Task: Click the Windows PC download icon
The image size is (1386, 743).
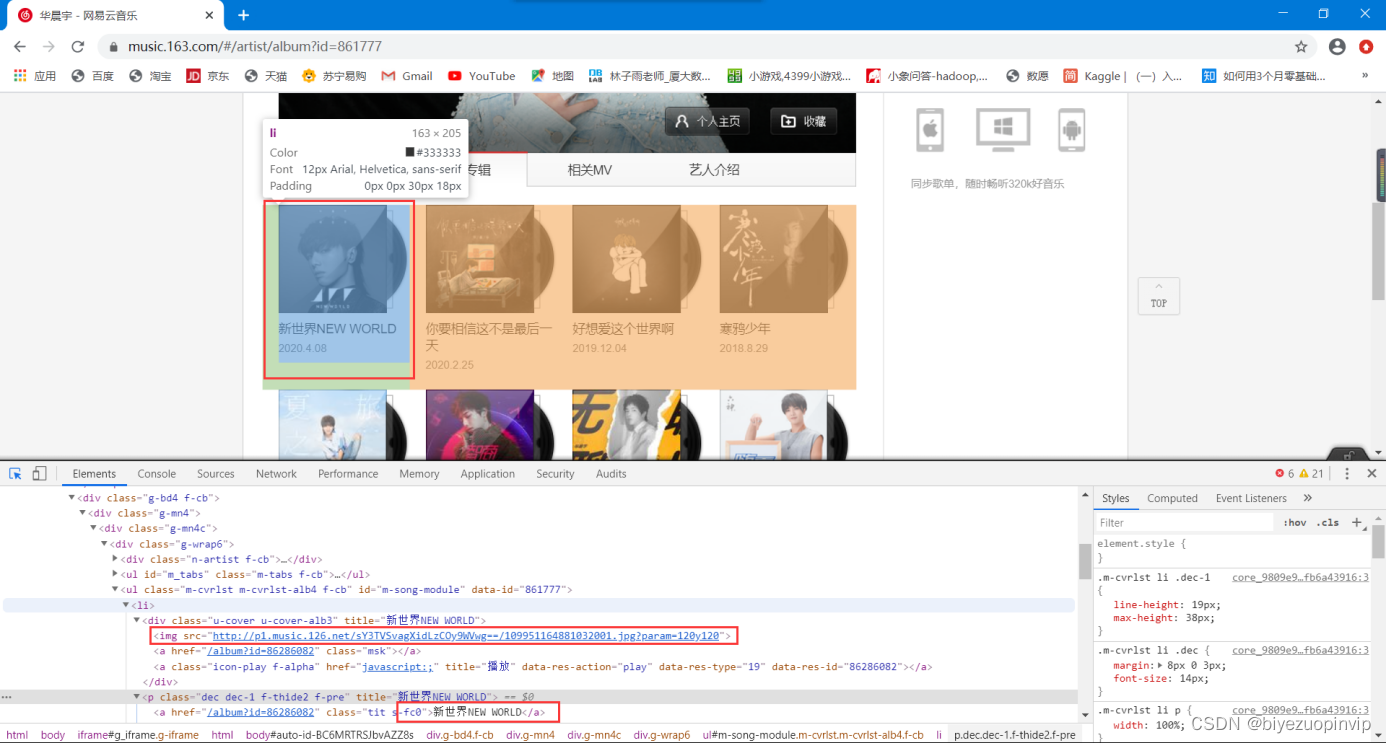Action: pyautogui.click(x=1003, y=130)
